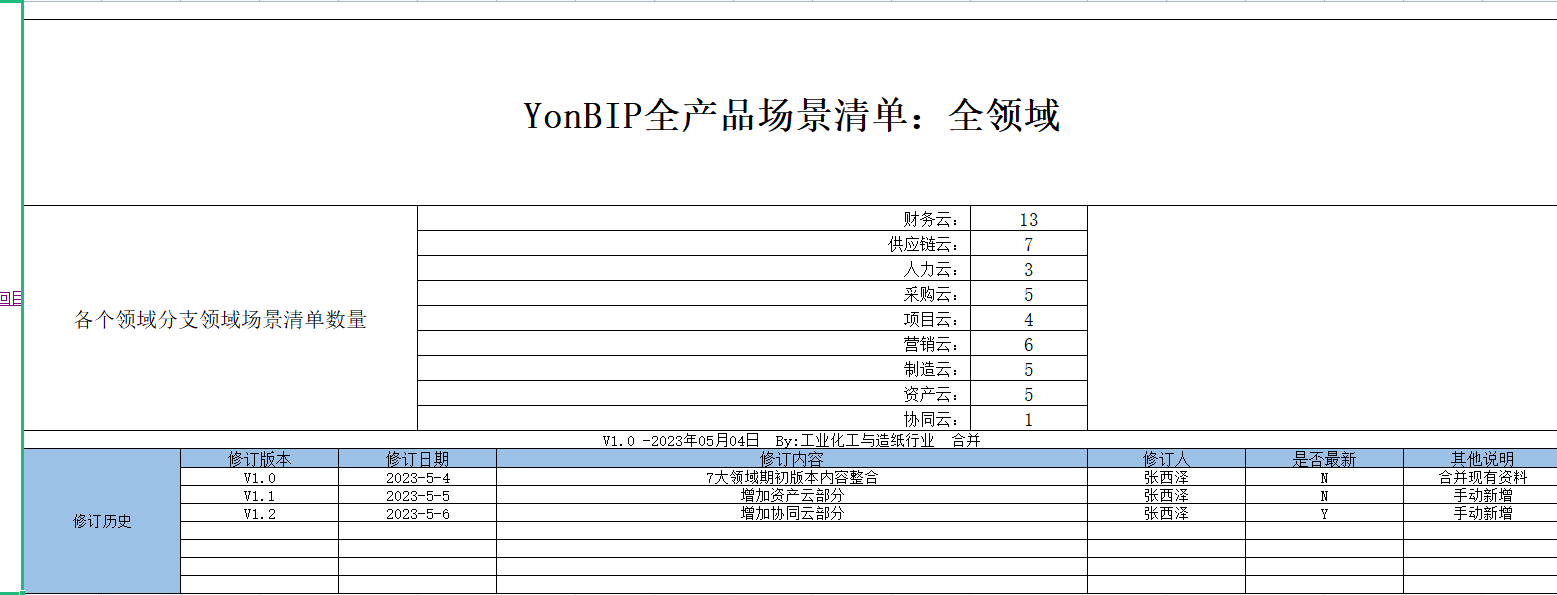The width and height of the screenshot is (1557, 595).
Task: Select the value 6 for 营销云
Action: 1029,344
